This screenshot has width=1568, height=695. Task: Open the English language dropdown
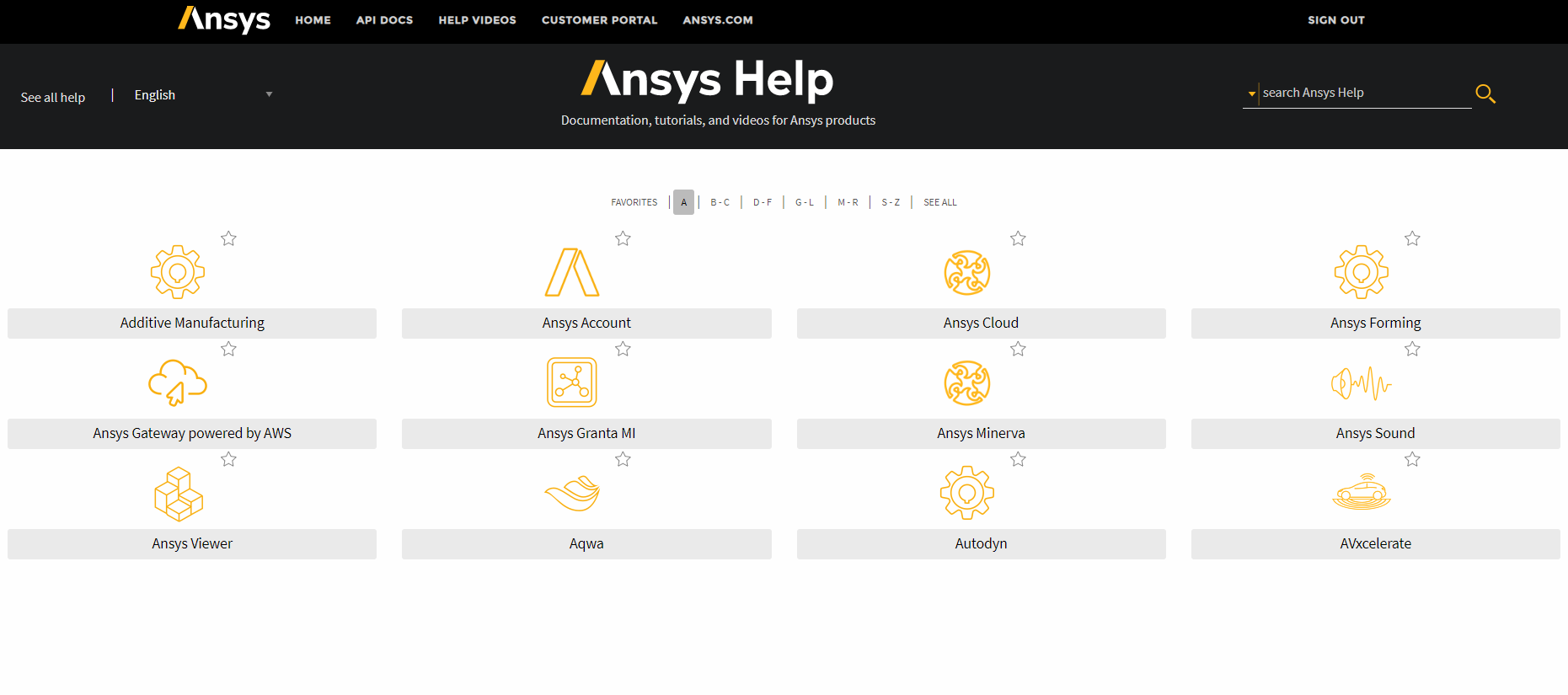click(202, 95)
